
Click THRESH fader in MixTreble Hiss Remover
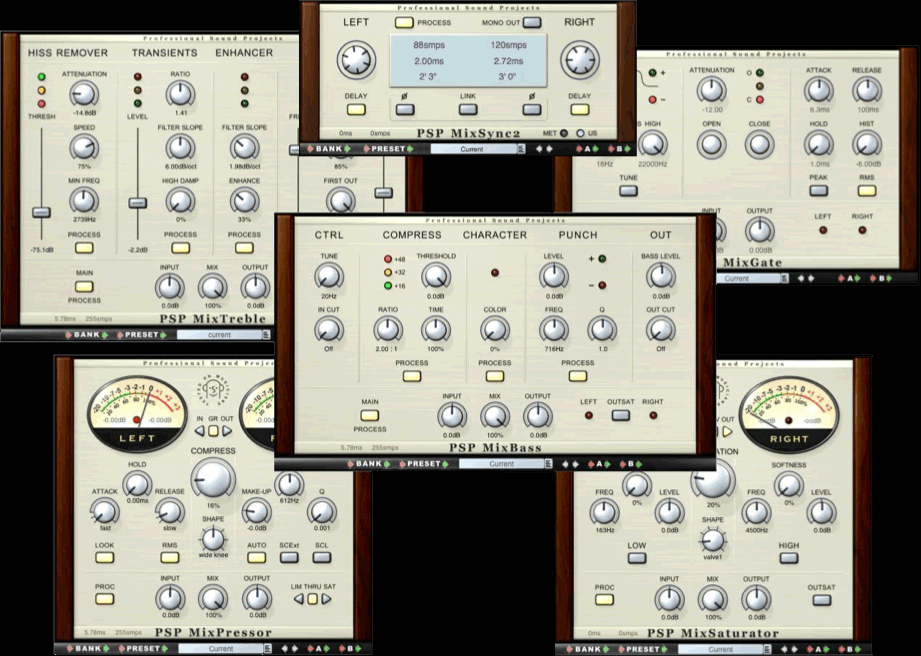[x=41, y=212]
